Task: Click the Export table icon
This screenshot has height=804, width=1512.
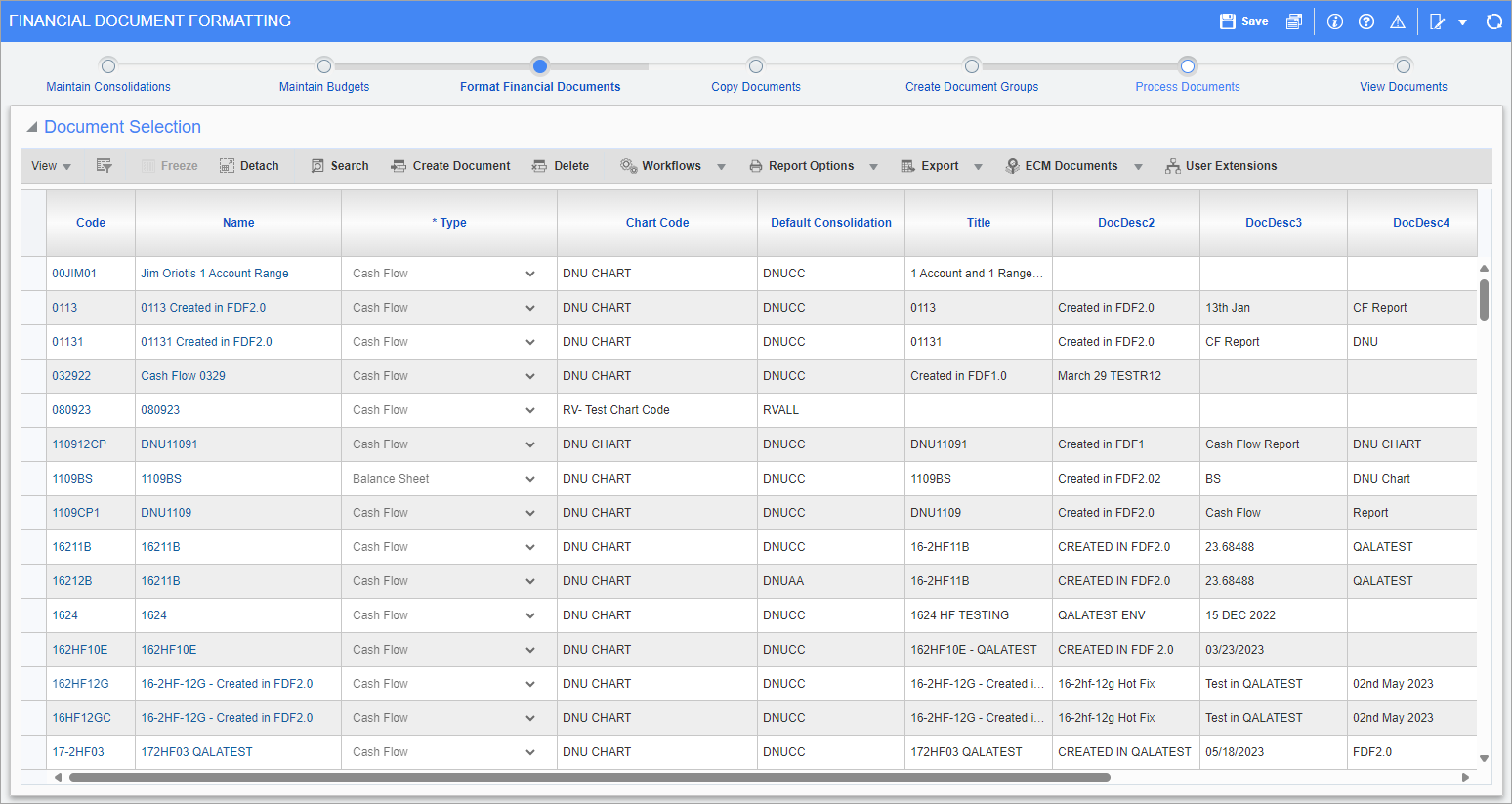Action: [x=908, y=166]
